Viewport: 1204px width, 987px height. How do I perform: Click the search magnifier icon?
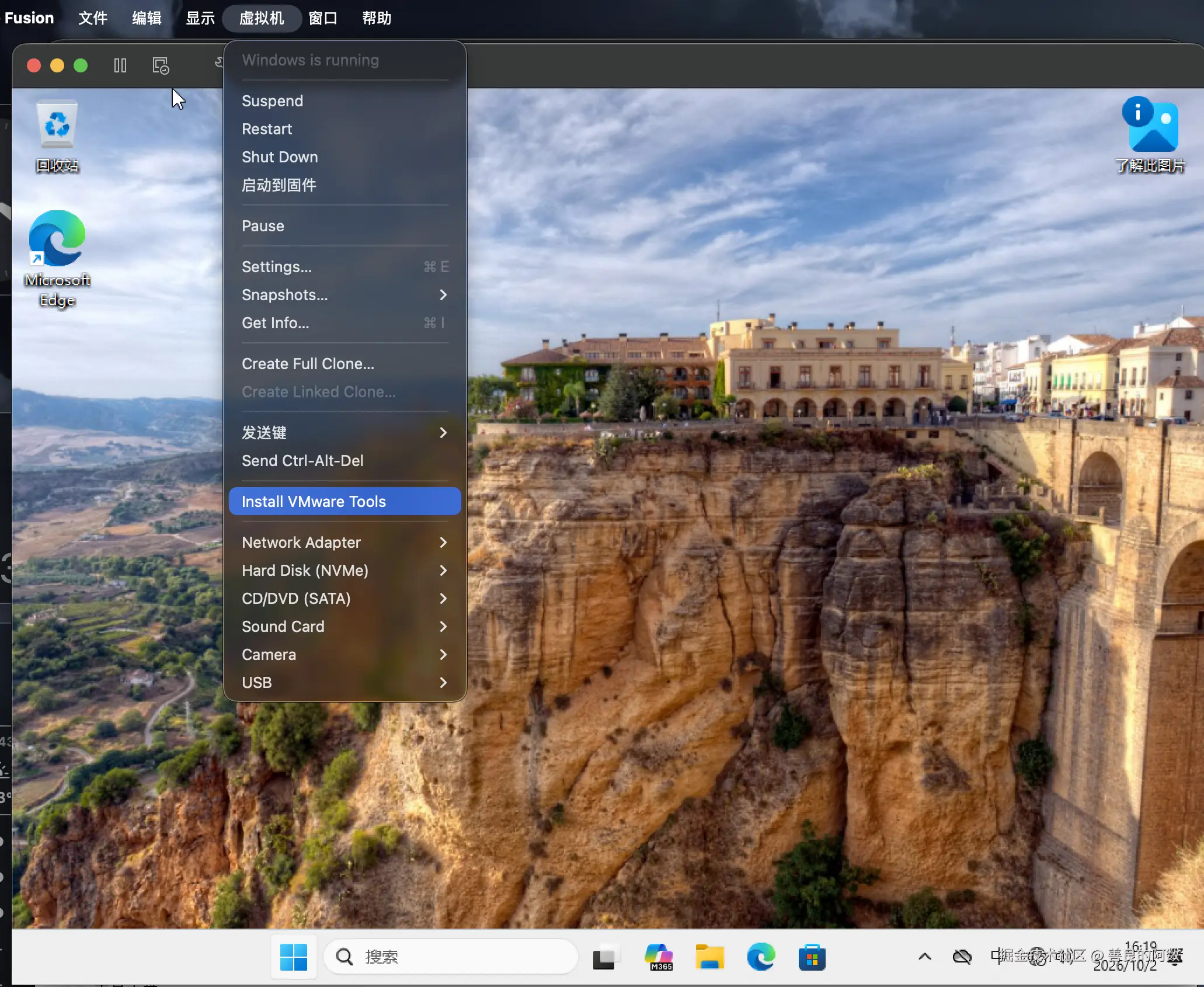click(x=345, y=957)
